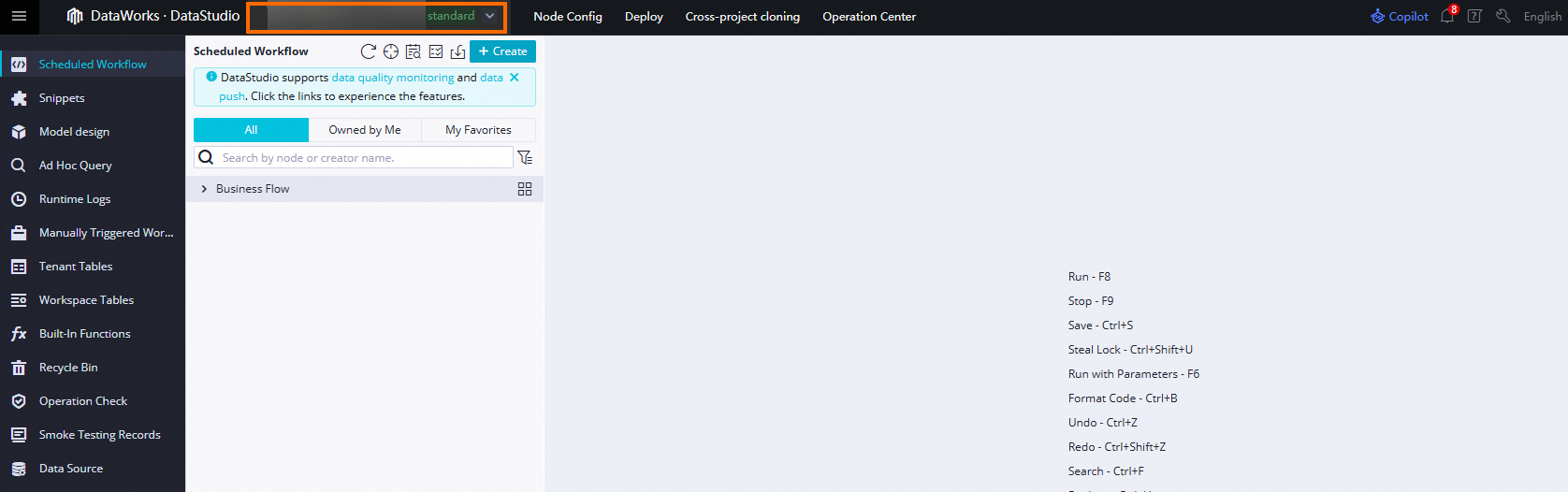Viewport: 1568px width, 492px height.
Task: Open the workspace dropdown labeled standard
Action: point(377,17)
